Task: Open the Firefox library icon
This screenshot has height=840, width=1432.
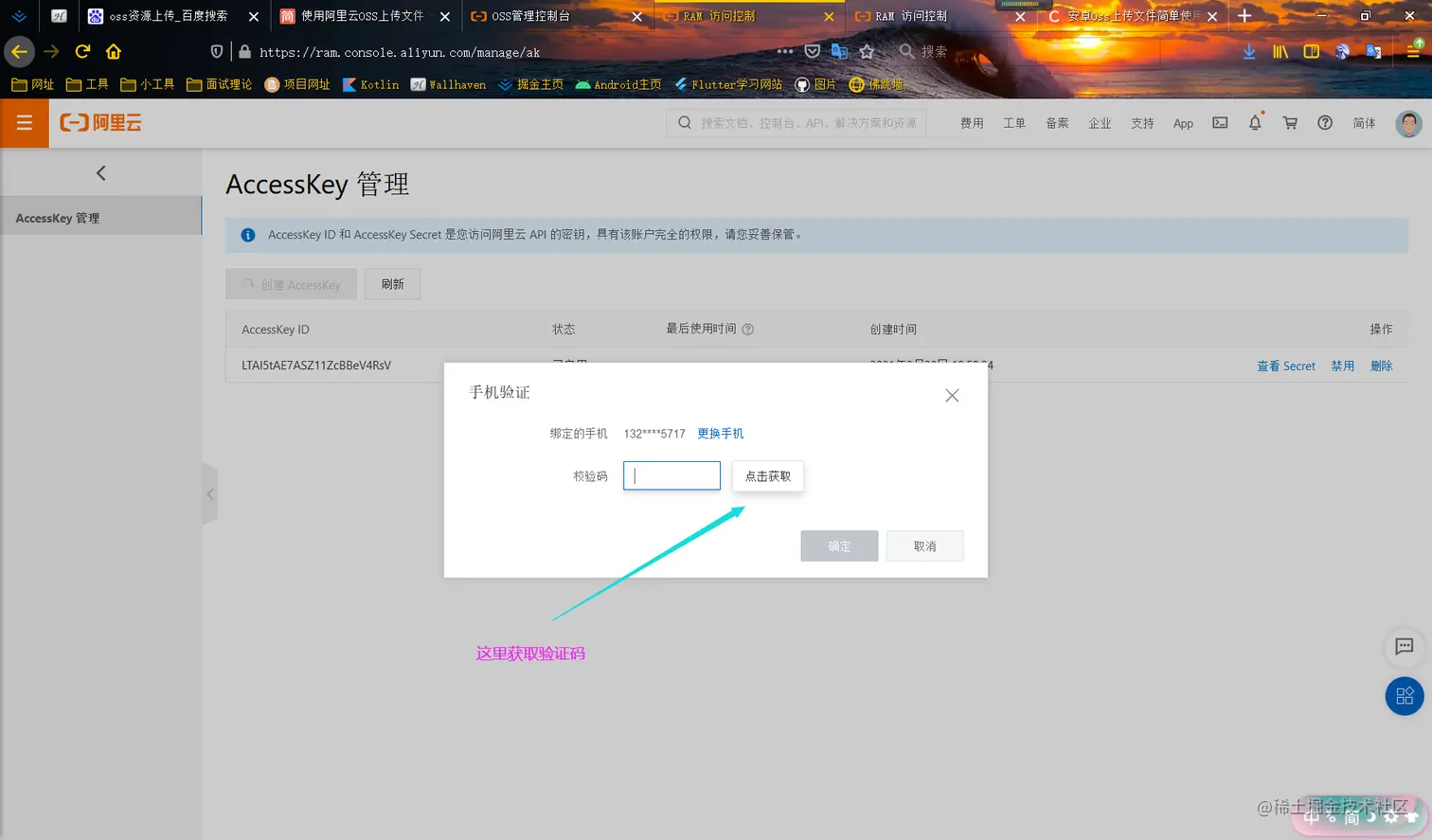Action: click(x=1280, y=51)
